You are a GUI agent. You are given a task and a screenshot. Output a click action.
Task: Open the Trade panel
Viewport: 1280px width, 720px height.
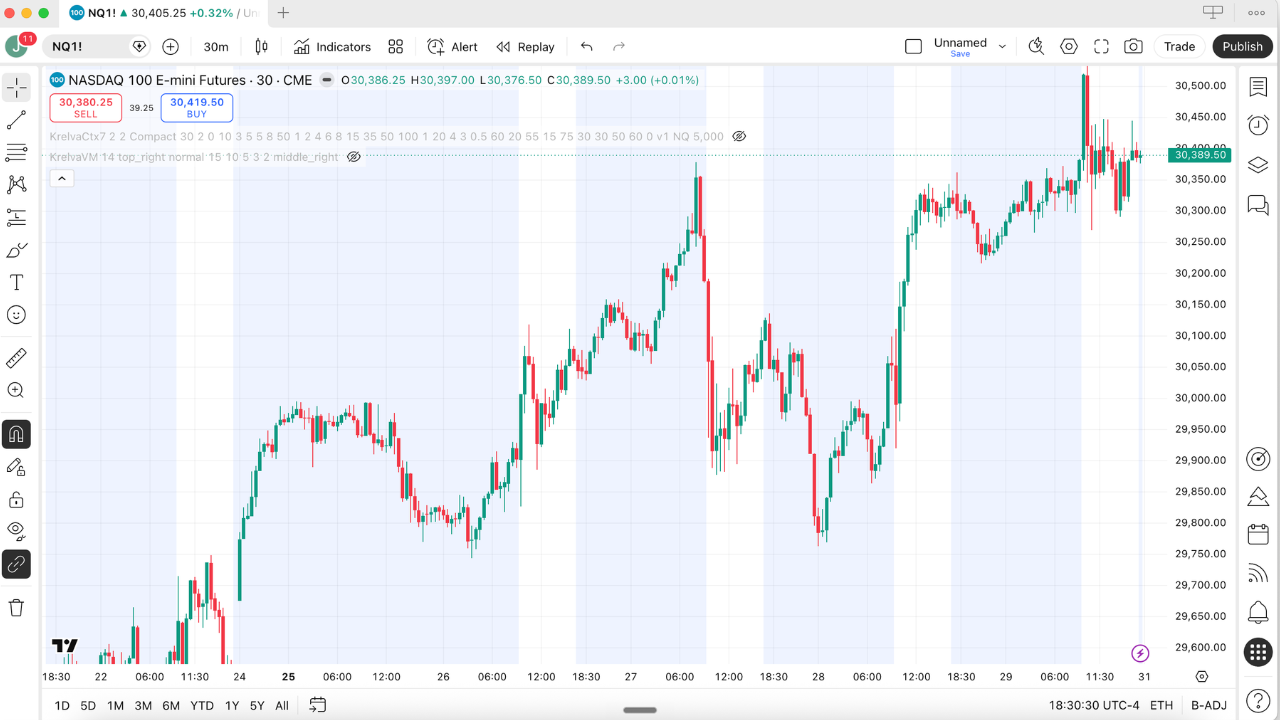tap(1179, 46)
